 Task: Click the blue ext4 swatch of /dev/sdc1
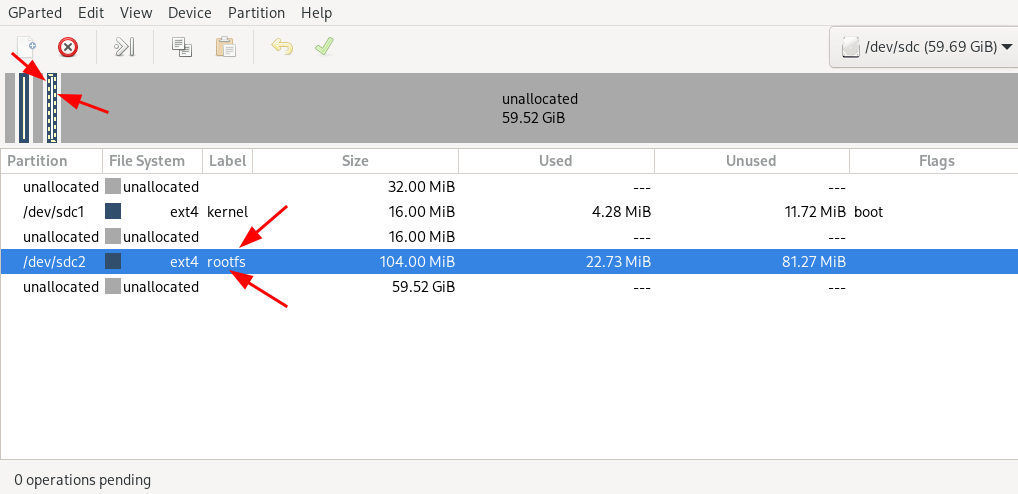pos(113,211)
